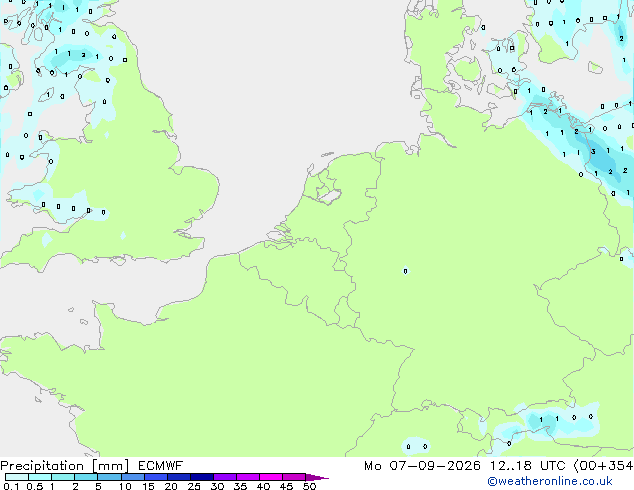Click the lone '0' value in central Germany

(406, 271)
